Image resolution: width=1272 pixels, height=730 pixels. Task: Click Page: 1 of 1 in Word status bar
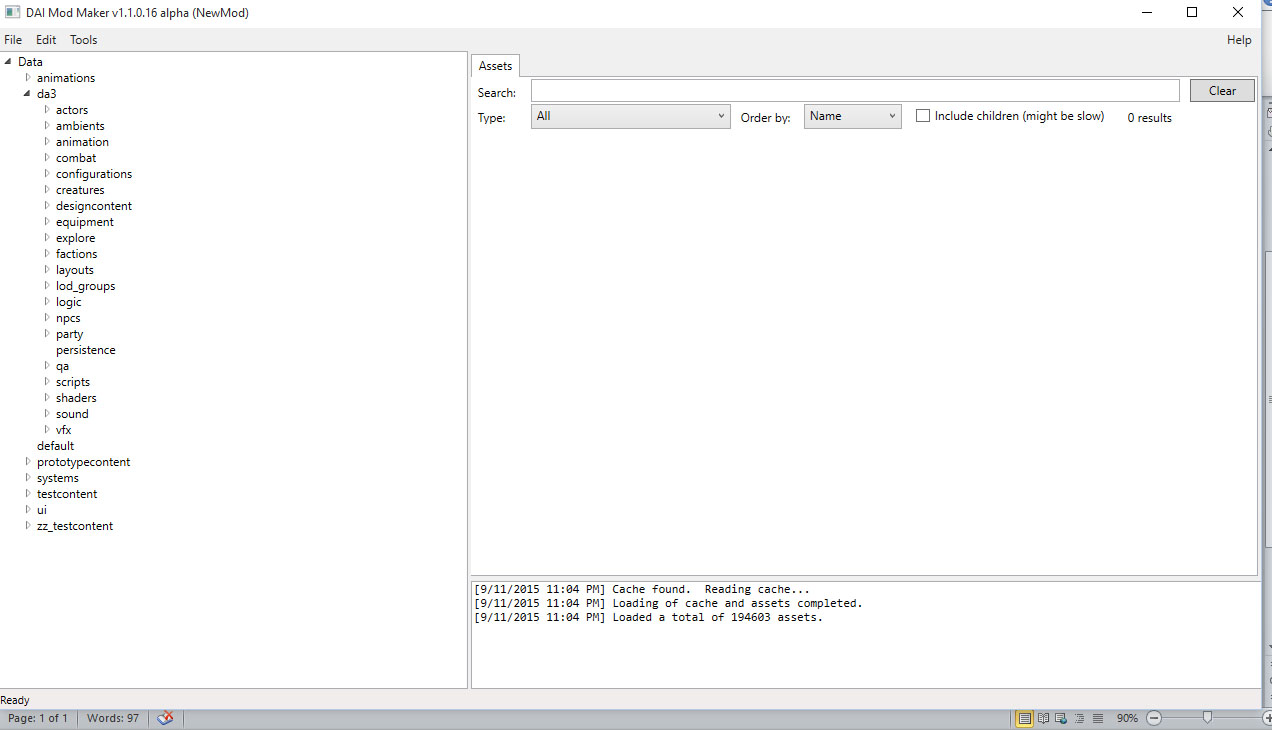[38, 718]
